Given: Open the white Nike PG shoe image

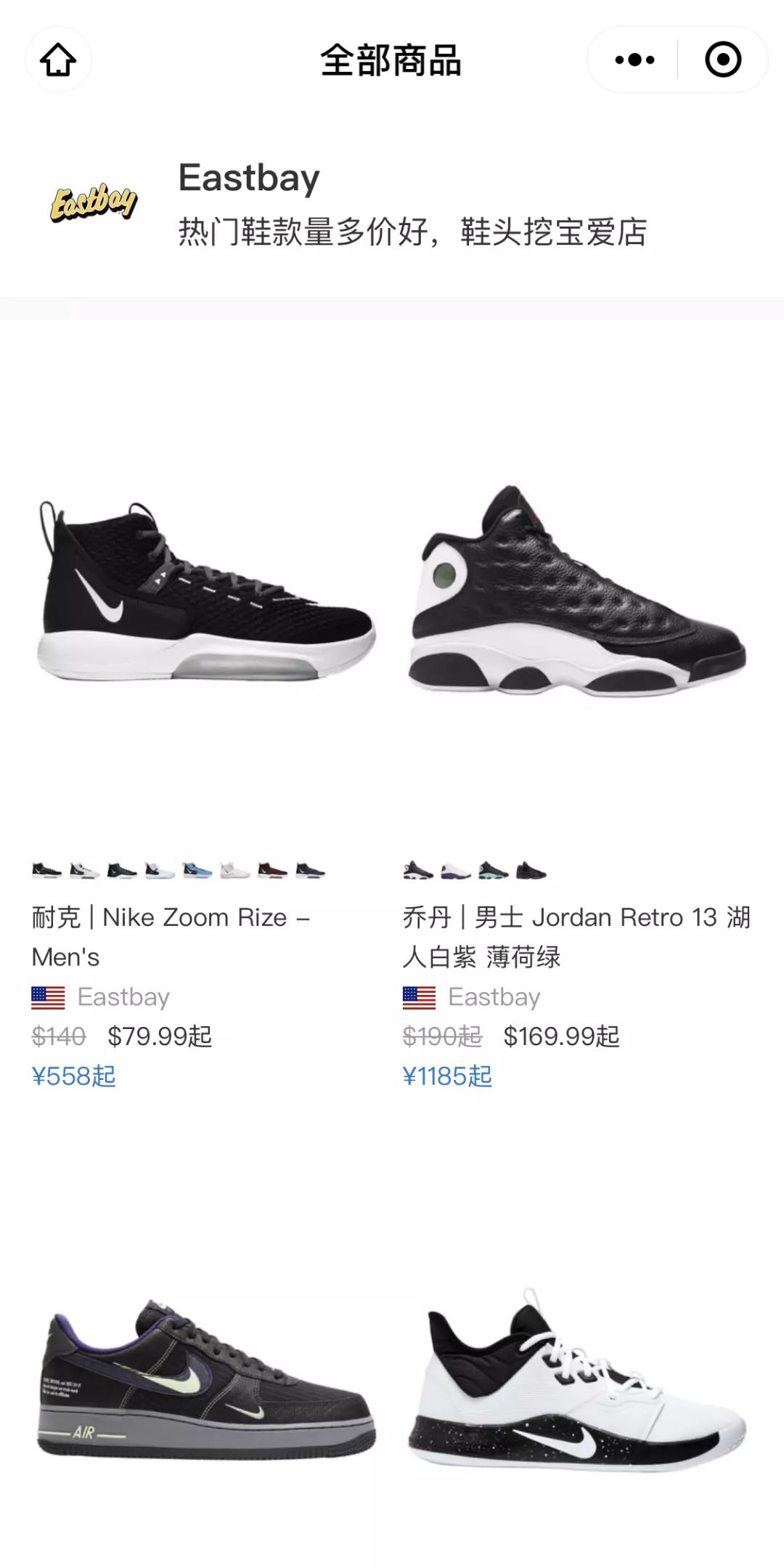Looking at the screenshot, I should coord(577,1380).
